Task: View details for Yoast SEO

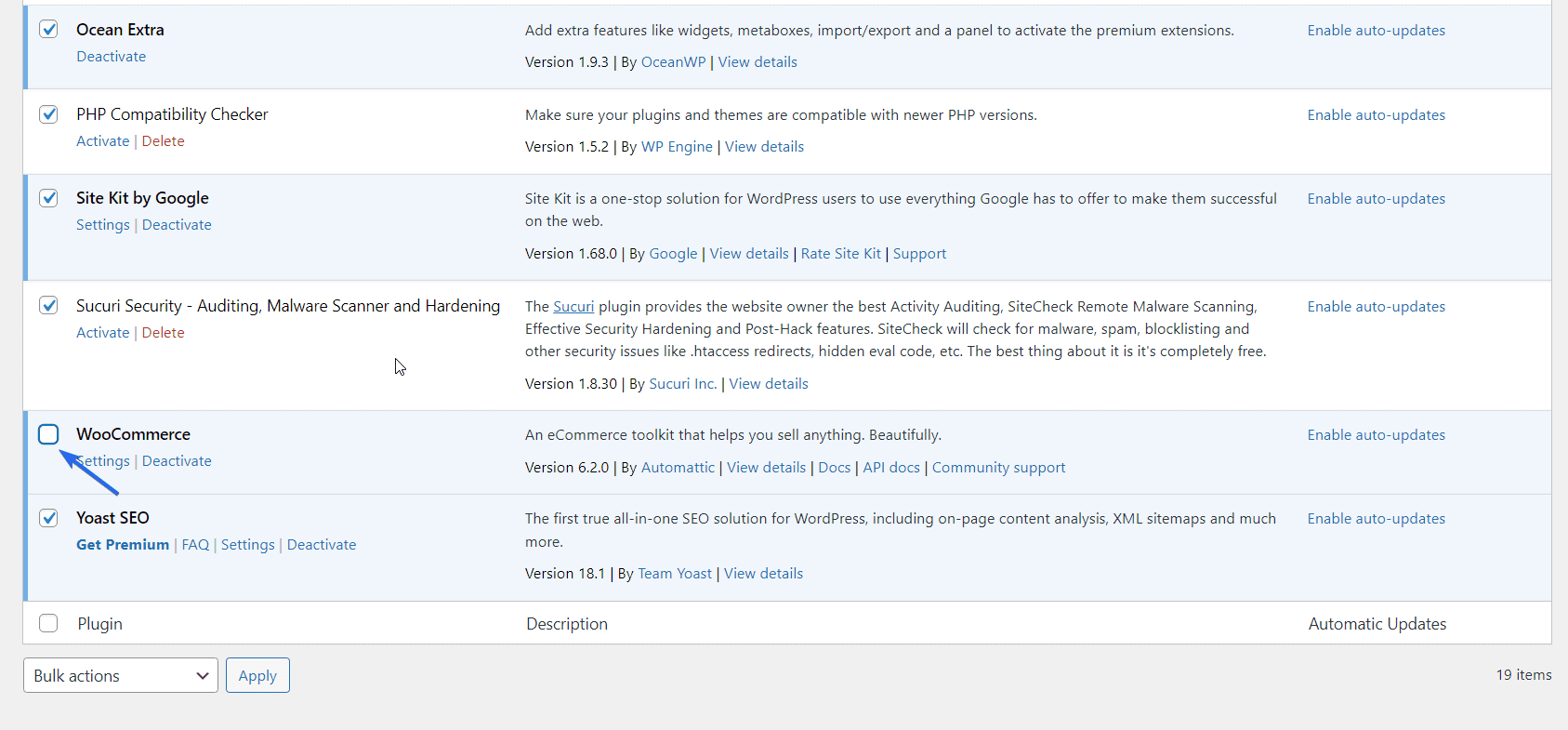Action: click(x=763, y=574)
